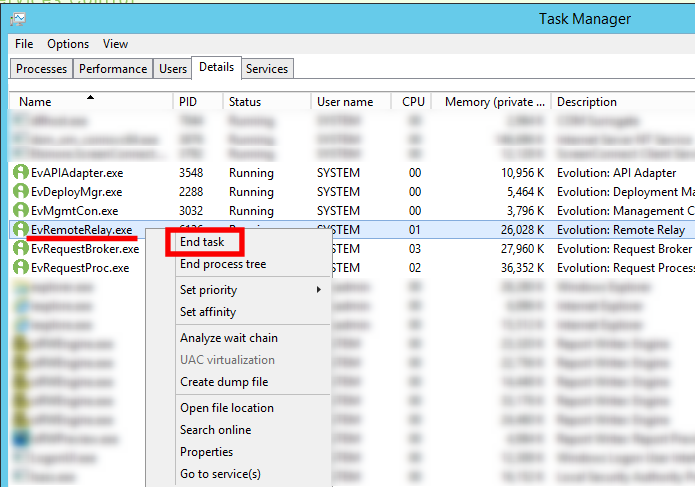Click description Evolution: Request Broker
This screenshot has width=695, height=487.
point(624,249)
